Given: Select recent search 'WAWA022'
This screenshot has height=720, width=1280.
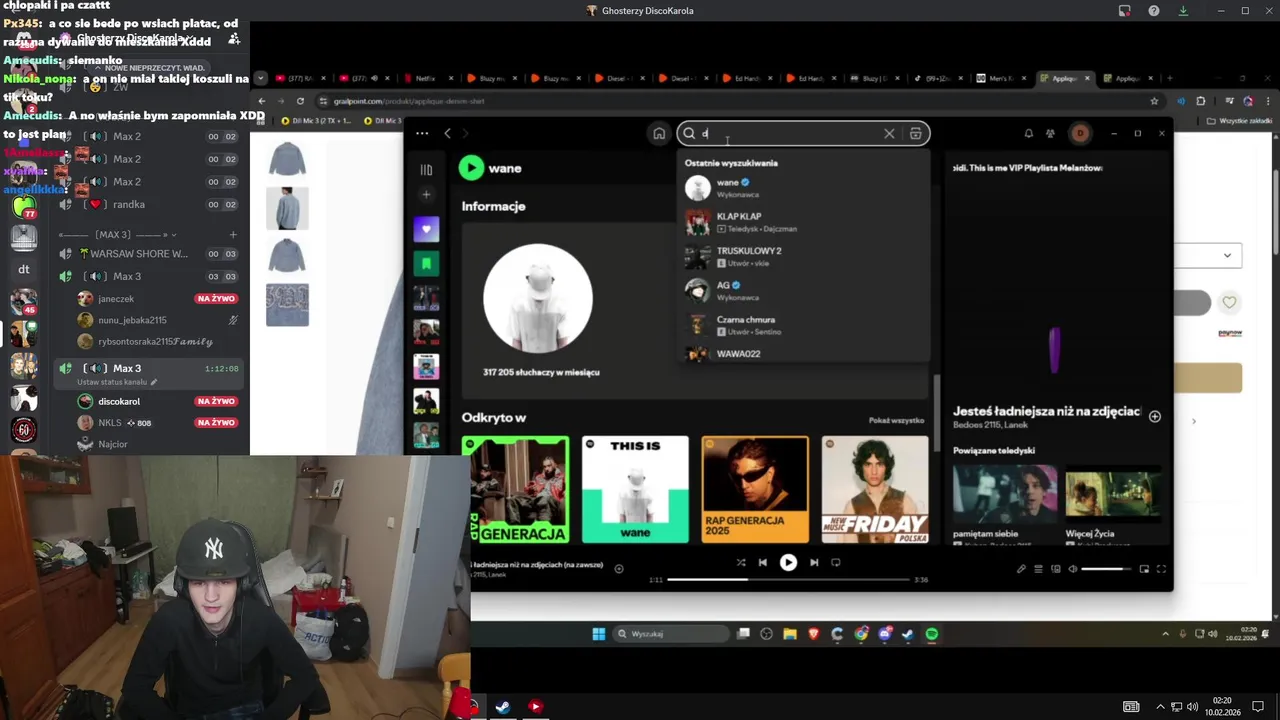Looking at the screenshot, I should 803,354.
